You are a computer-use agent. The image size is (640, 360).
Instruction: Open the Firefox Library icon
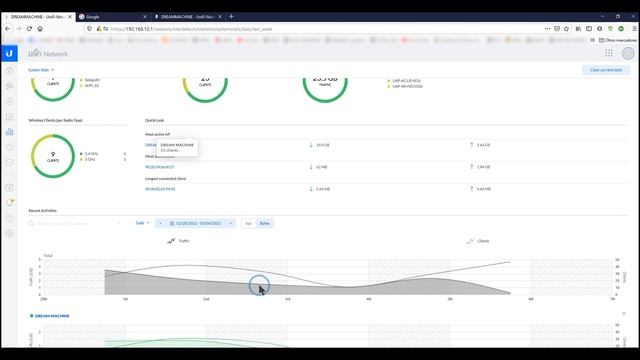click(578, 29)
